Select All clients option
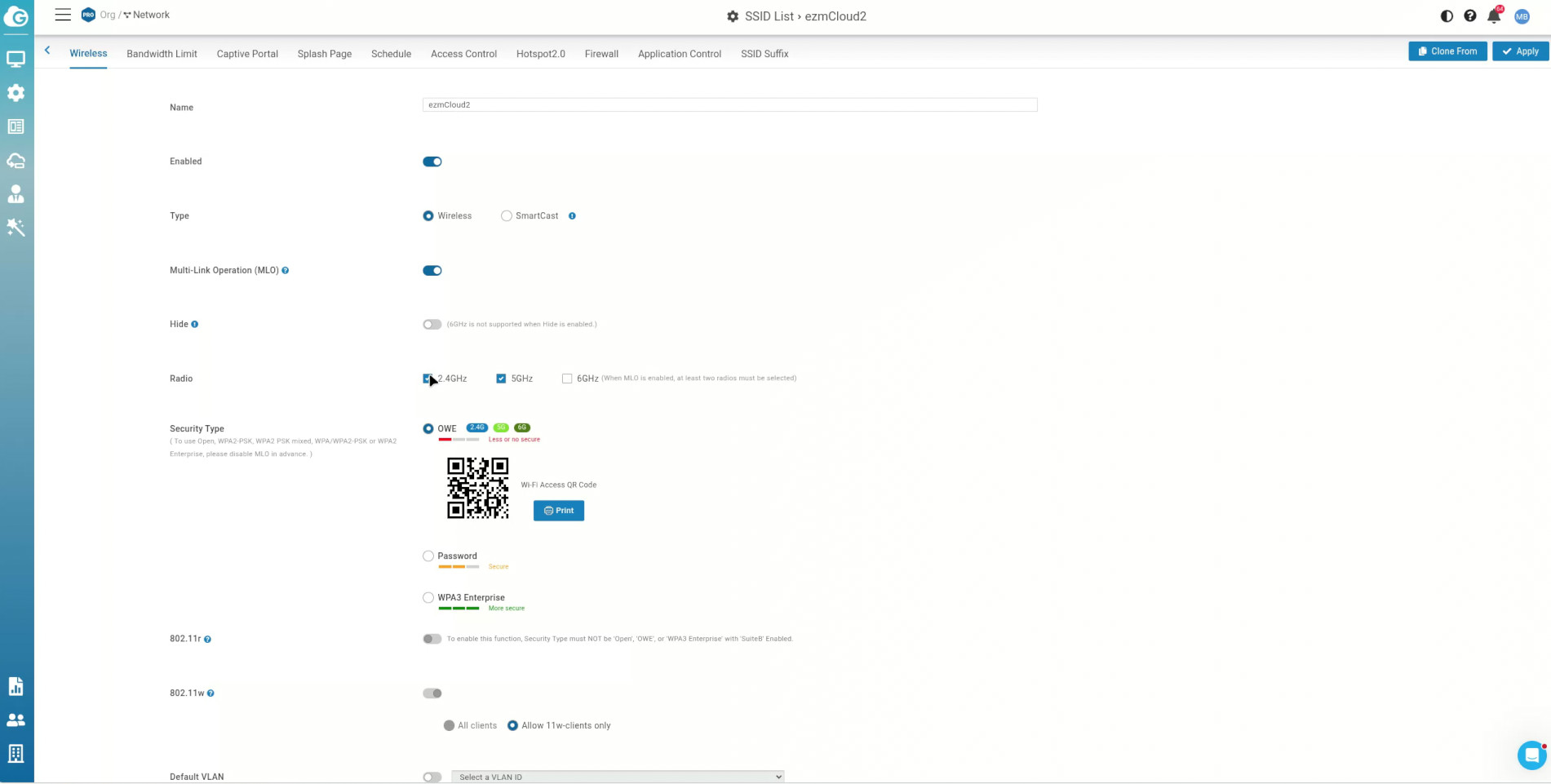Image resolution: width=1551 pixels, height=784 pixels. [x=449, y=725]
